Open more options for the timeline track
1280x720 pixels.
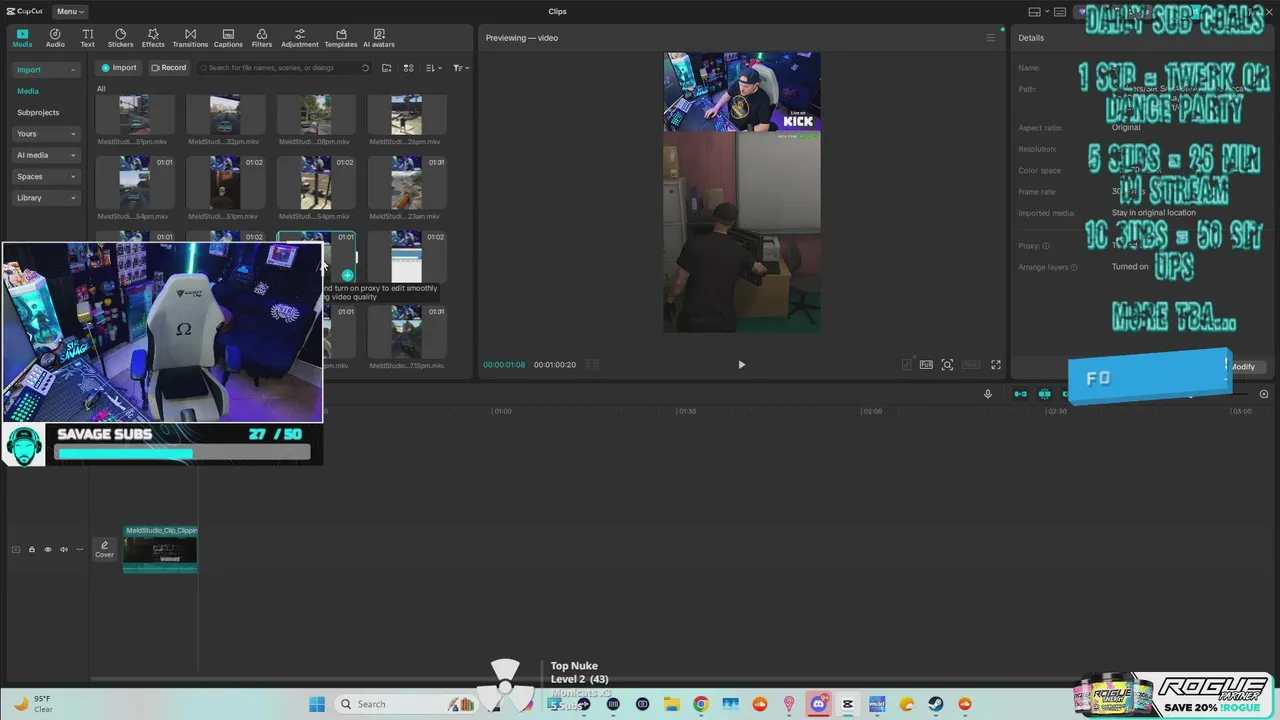(80, 549)
